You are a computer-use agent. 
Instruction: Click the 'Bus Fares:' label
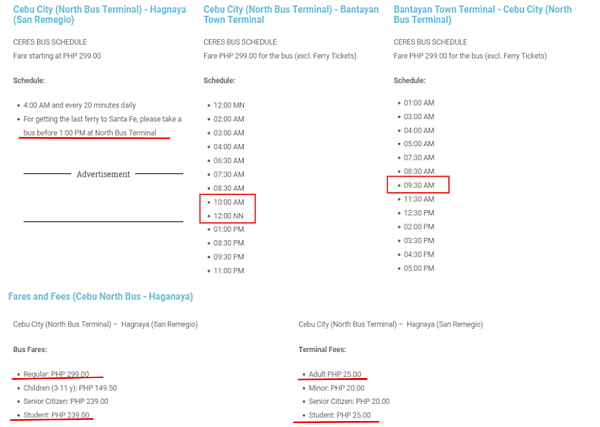[x=30, y=349]
